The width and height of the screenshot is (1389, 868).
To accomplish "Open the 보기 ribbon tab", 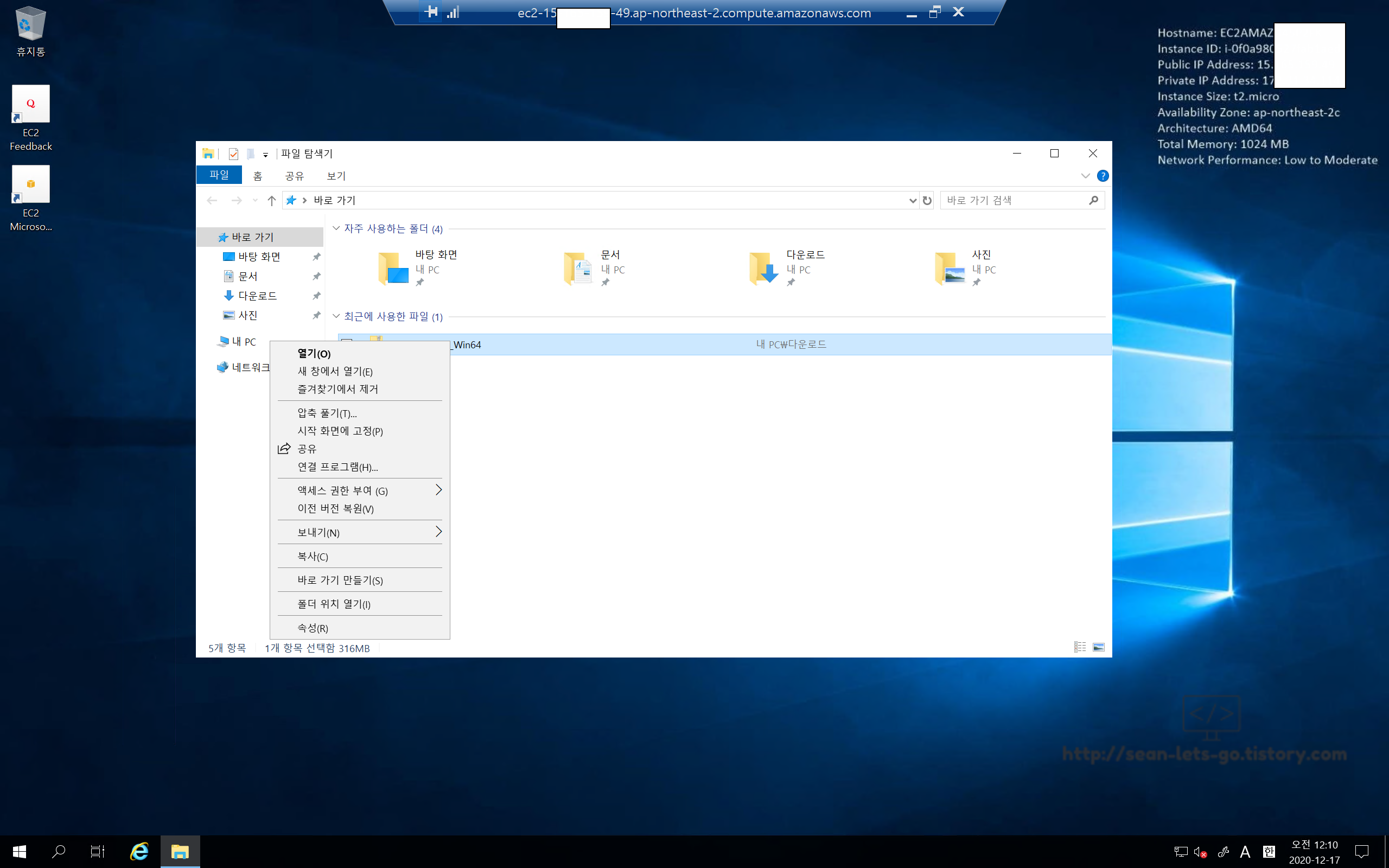I will click(x=336, y=176).
